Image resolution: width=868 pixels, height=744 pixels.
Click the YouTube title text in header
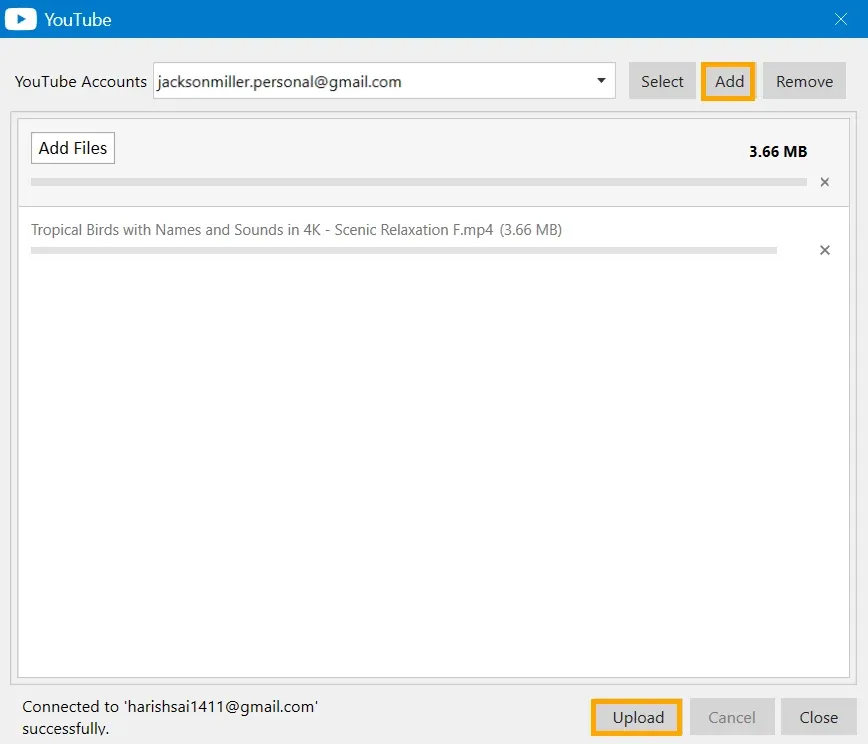[x=78, y=19]
